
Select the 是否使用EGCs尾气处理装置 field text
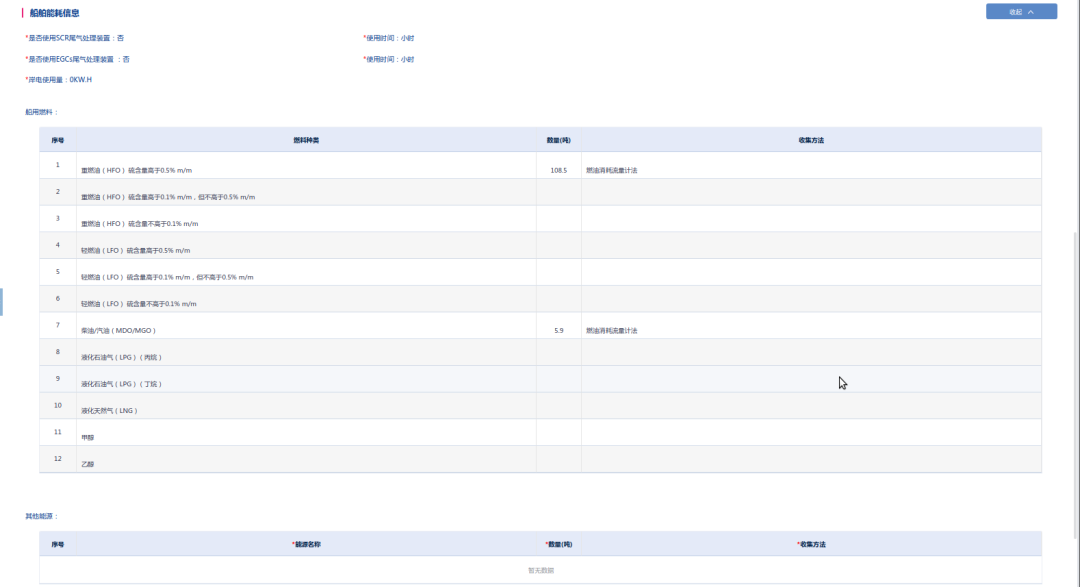point(78,59)
